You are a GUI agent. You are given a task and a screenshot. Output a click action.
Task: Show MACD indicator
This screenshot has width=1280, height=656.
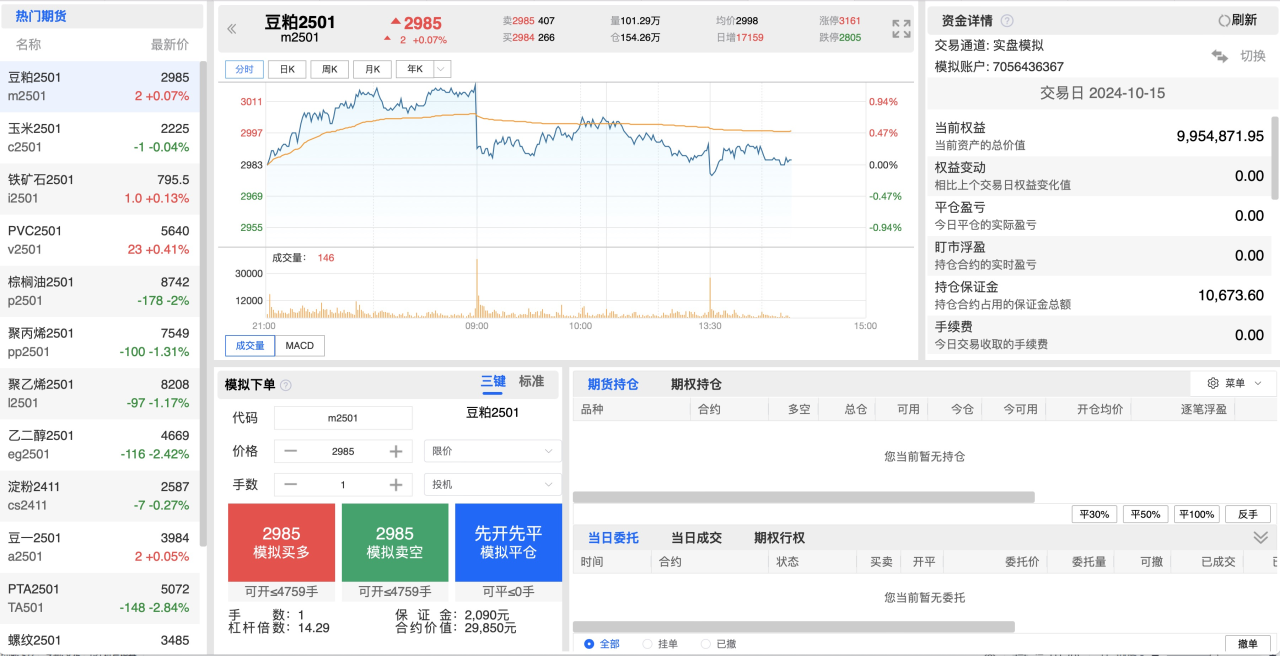300,346
